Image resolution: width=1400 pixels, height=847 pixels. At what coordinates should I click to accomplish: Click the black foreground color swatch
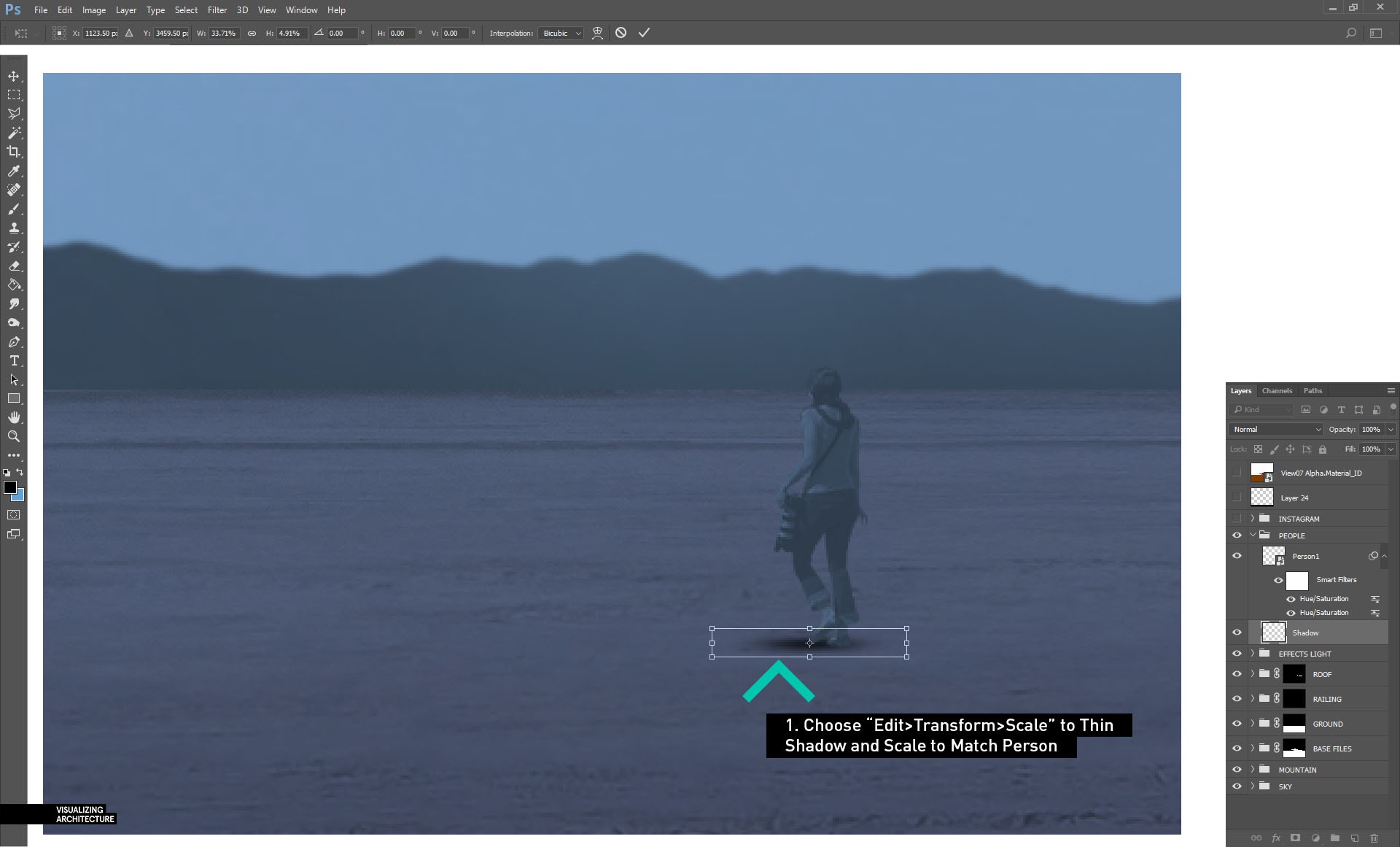pos(9,487)
